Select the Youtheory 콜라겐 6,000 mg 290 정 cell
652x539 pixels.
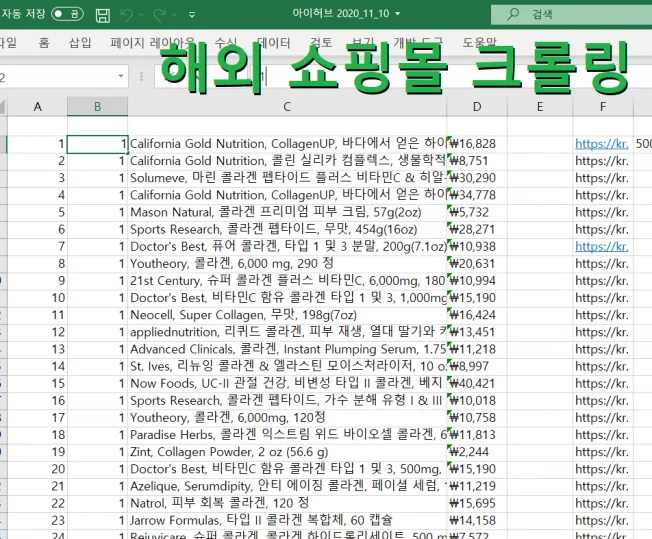[x=287, y=264]
